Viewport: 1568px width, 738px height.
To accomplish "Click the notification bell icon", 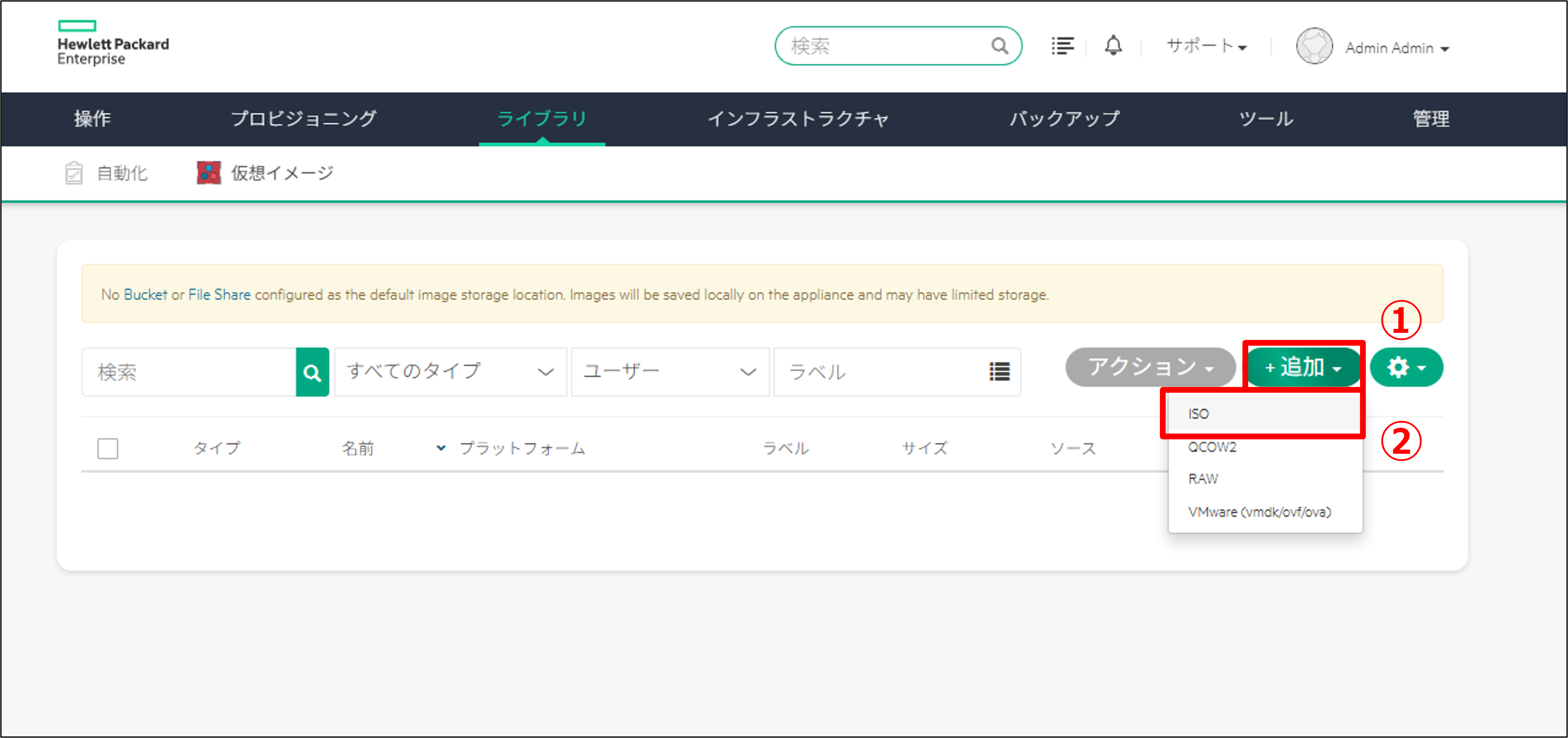I will (1113, 46).
